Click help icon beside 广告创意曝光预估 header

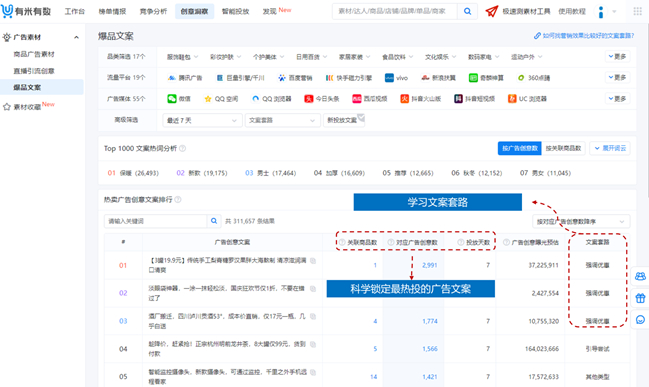[506, 242]
